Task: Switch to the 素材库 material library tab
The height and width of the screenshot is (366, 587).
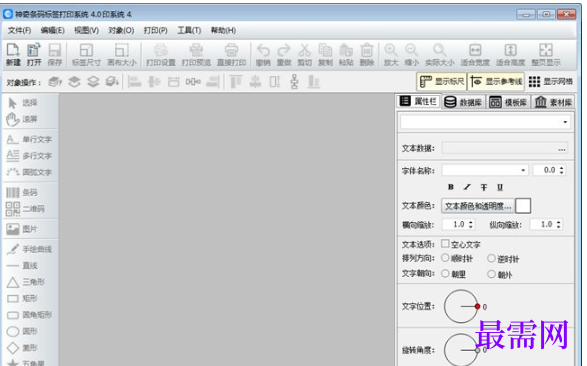Action: [x=553, y=102]
